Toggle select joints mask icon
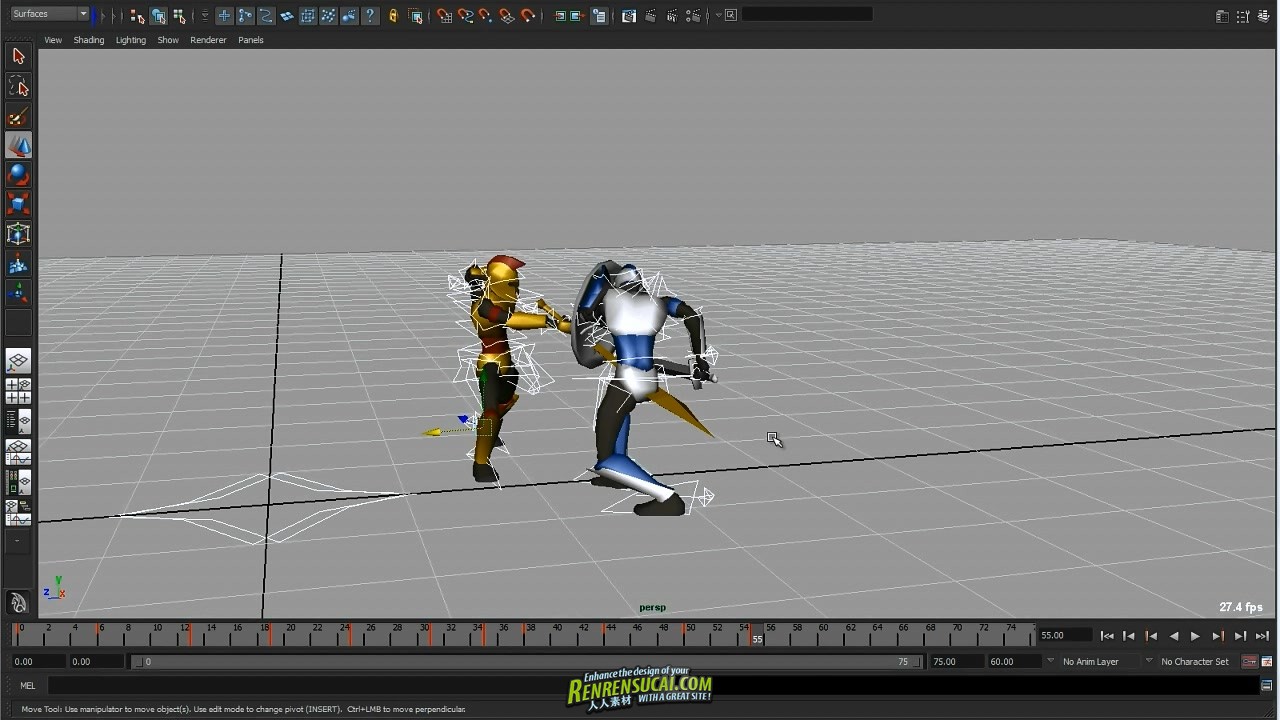 pos(245,16)
